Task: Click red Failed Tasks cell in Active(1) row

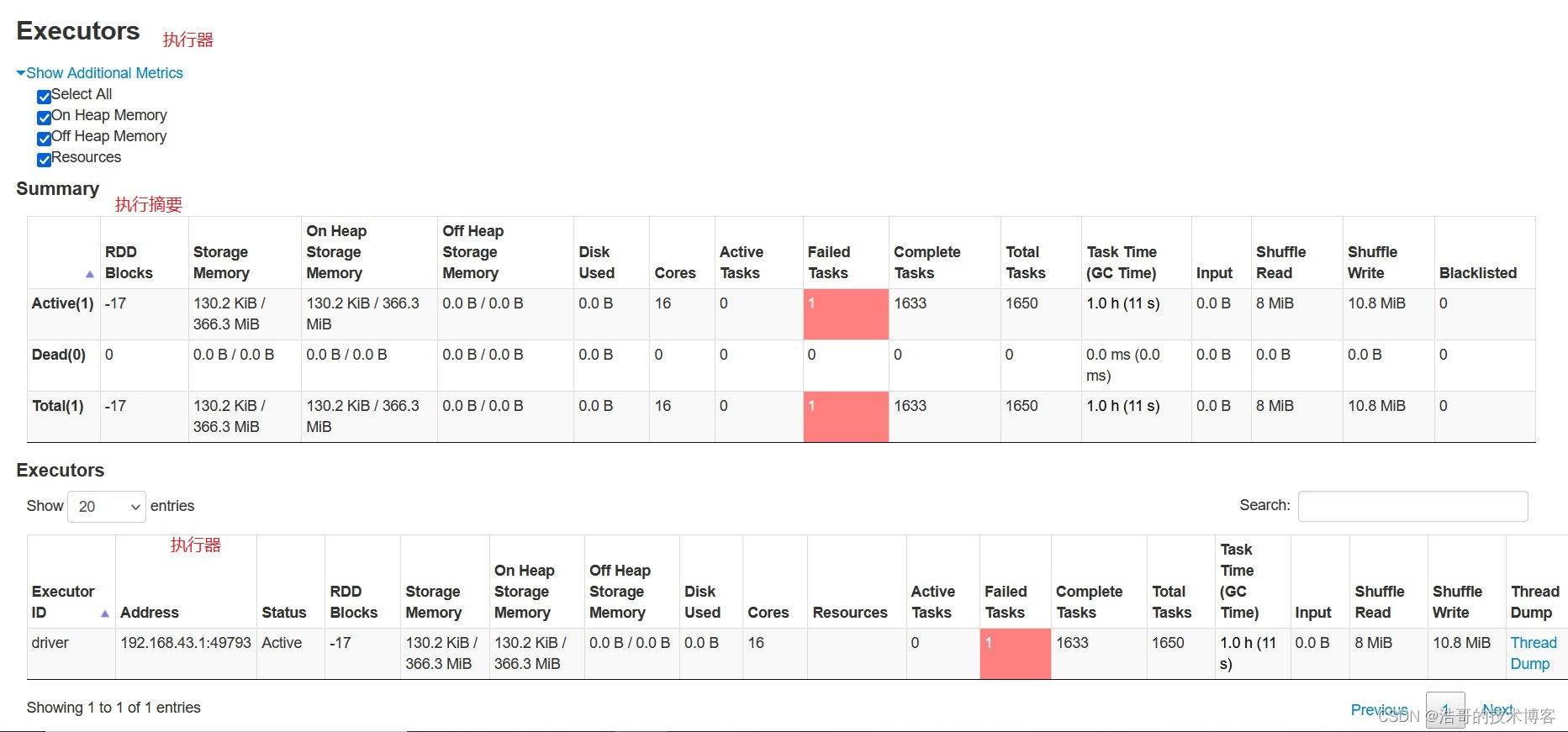Action: pos(846,314)
